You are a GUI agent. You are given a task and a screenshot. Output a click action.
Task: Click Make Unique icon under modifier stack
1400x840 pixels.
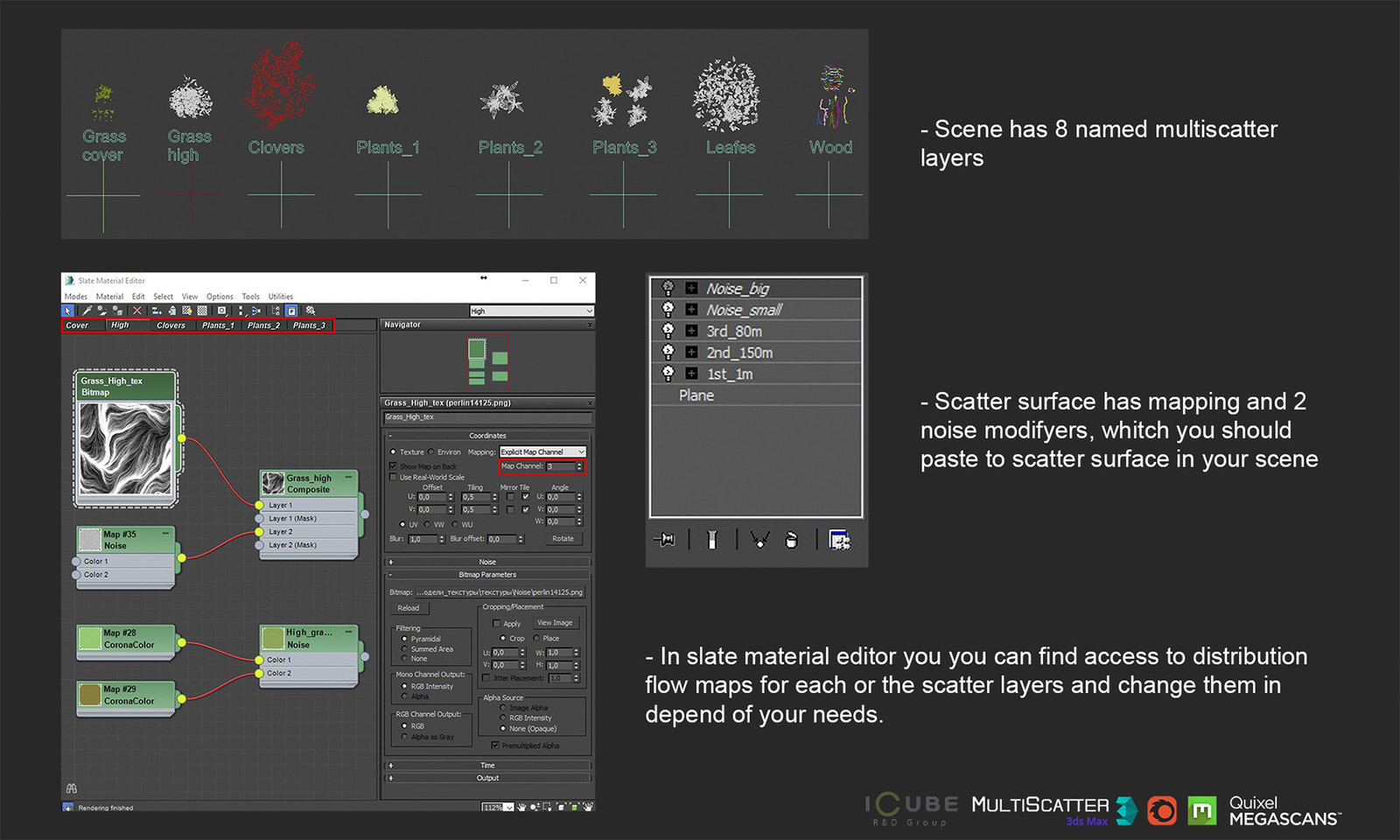(759, 540)
